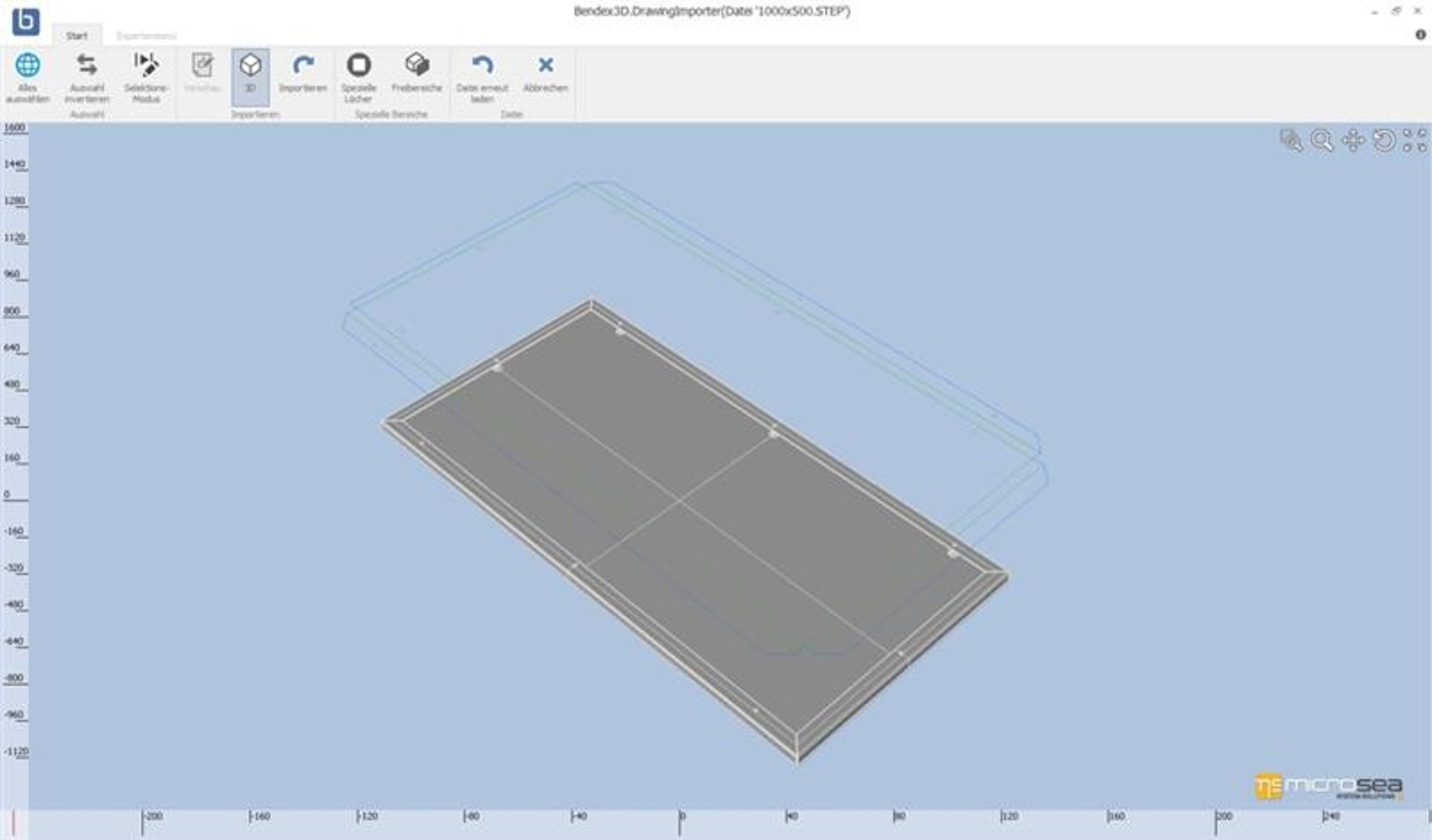The width and height of the screenshot is (1432, 840).
Task: Click the zoom window viewport icon
Action: (1291, 141)
